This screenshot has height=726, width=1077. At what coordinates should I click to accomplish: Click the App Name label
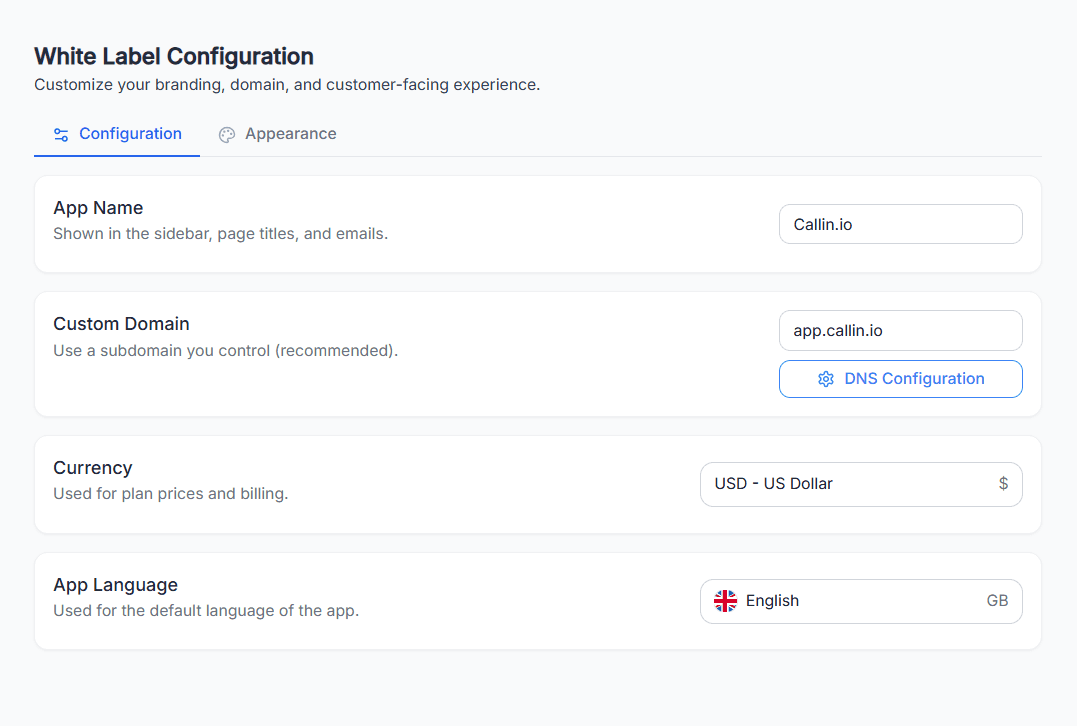point(98,208)
